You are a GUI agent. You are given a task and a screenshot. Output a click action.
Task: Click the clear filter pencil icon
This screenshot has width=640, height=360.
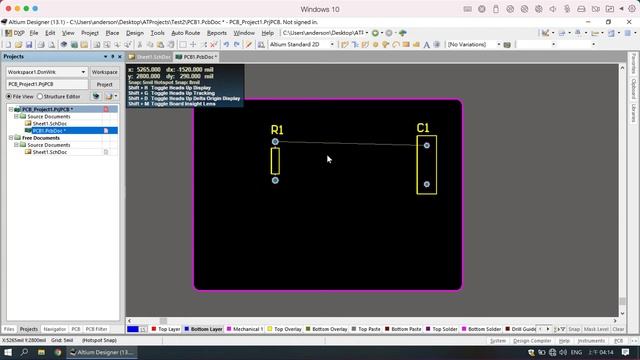(x=249, y=44)
